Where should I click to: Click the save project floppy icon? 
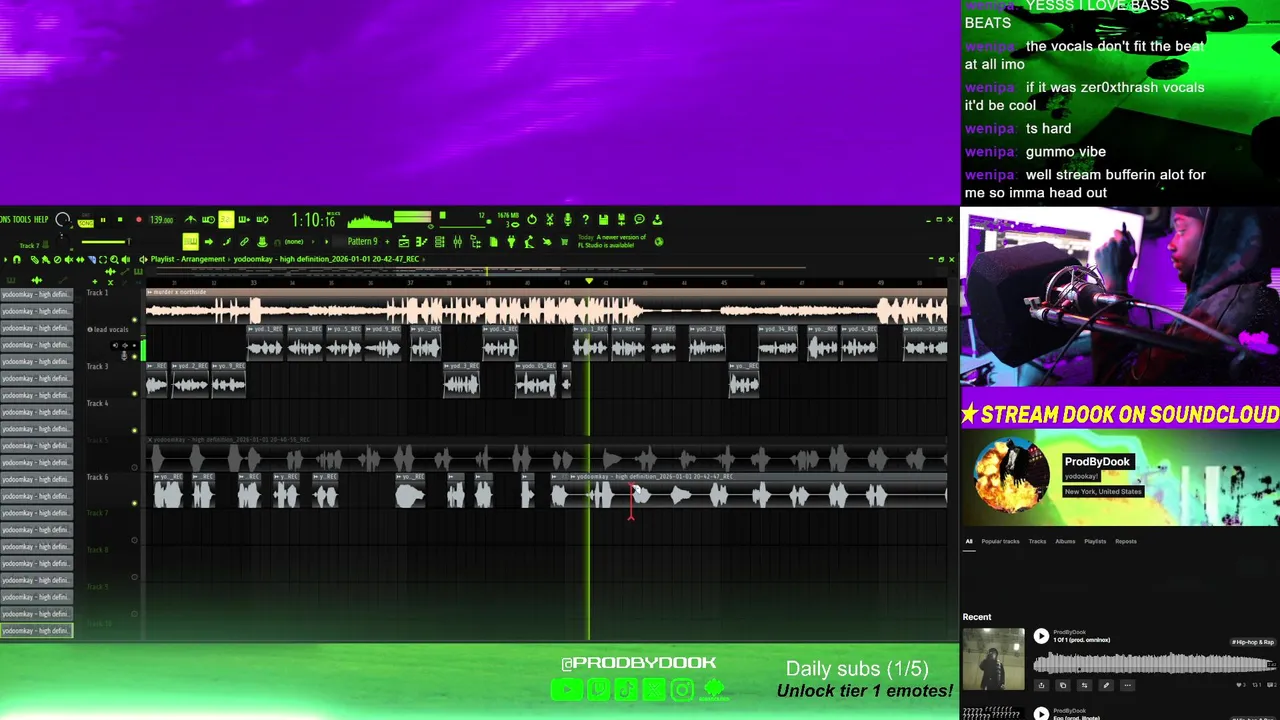603,219
